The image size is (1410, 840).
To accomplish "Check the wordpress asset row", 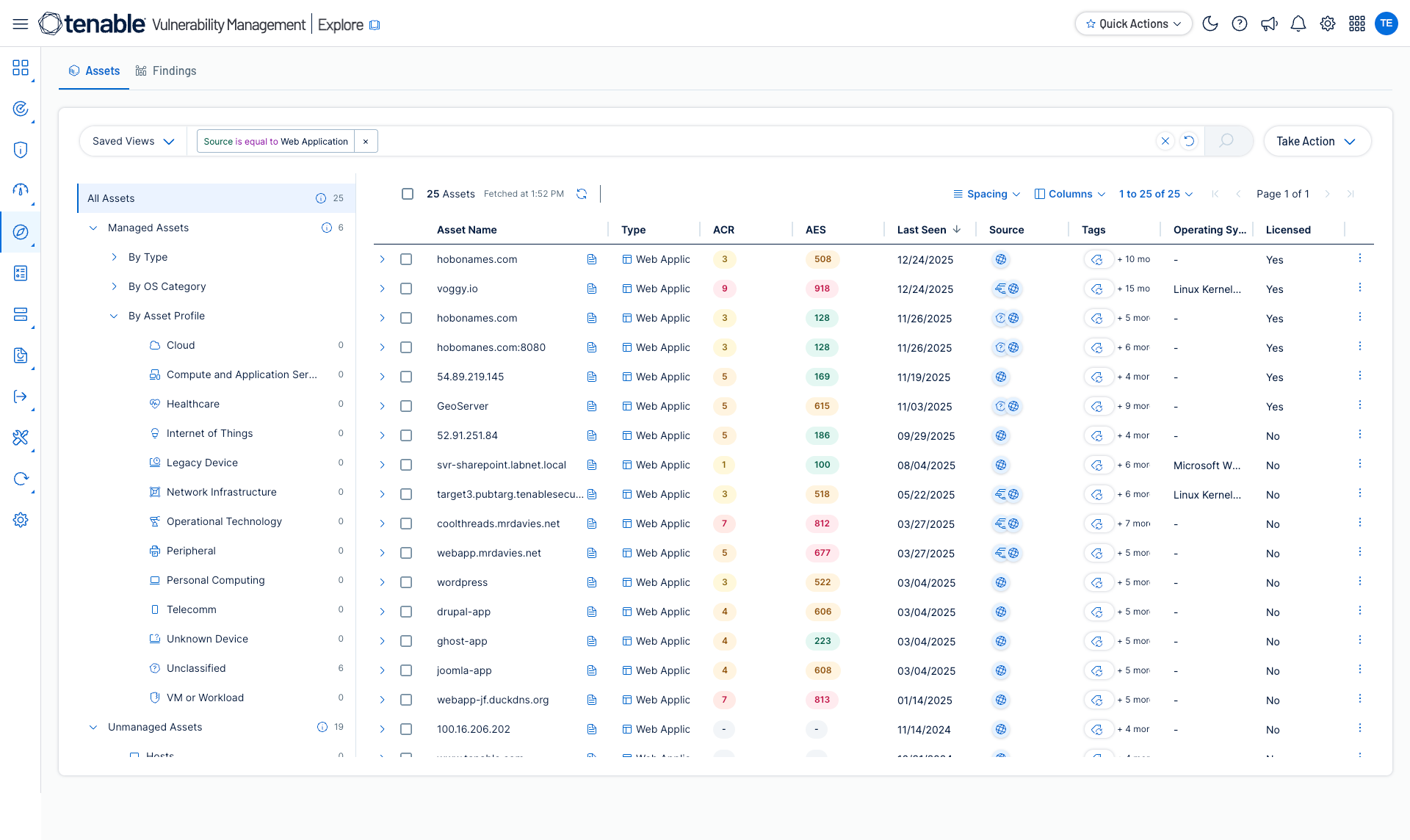I will click(406, 582).
